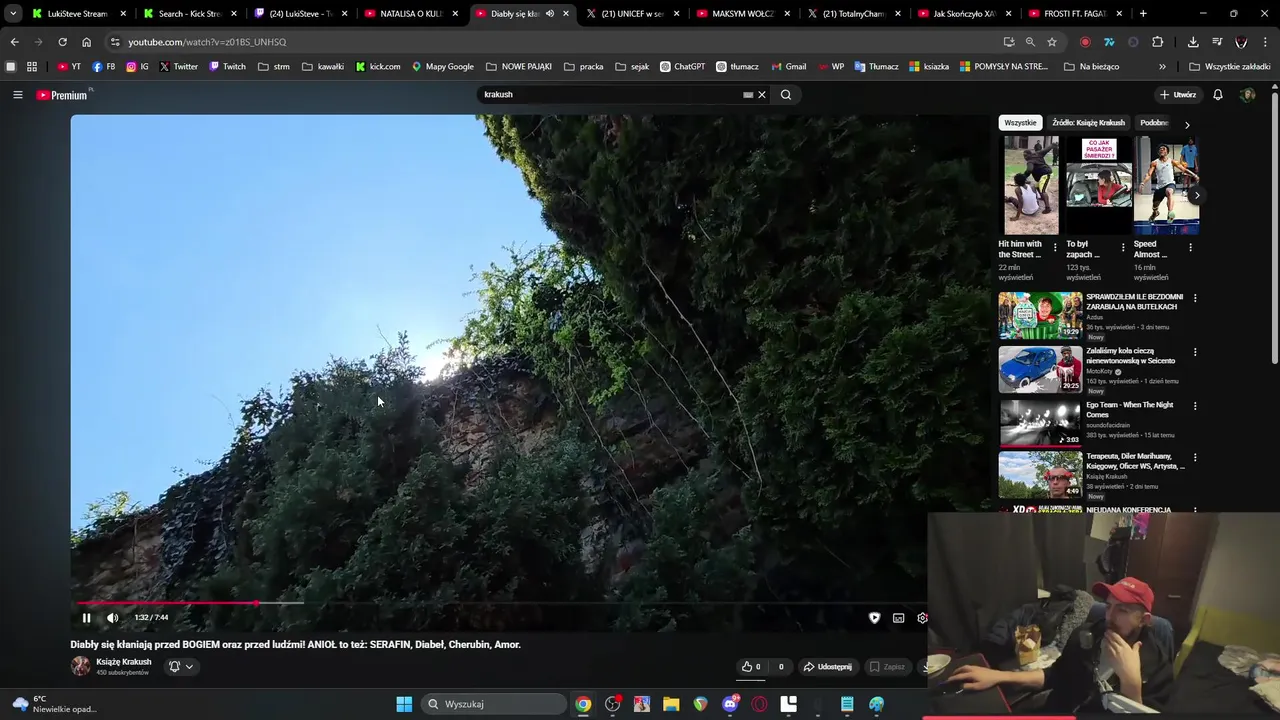The image size is (1280, 720).
Task: Open more options for the 'Ego Team' video
Action: click(x=1195, y=406)
